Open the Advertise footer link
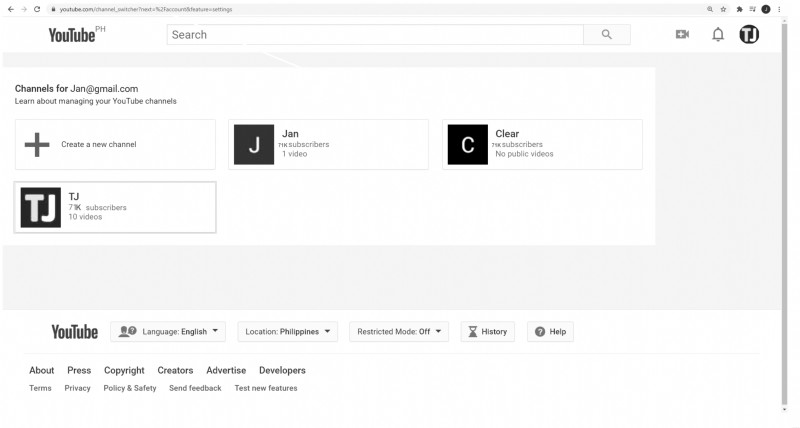Viewport: 800px width, 428px height. click(226, 370)
